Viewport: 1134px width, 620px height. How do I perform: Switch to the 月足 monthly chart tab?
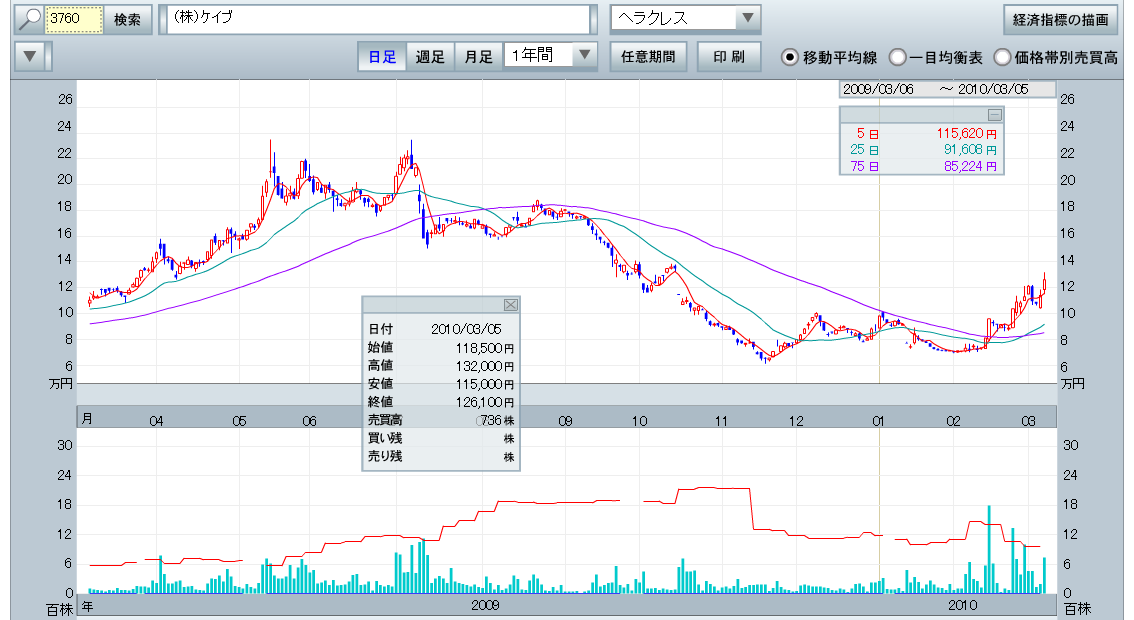(x=478, y=56)
